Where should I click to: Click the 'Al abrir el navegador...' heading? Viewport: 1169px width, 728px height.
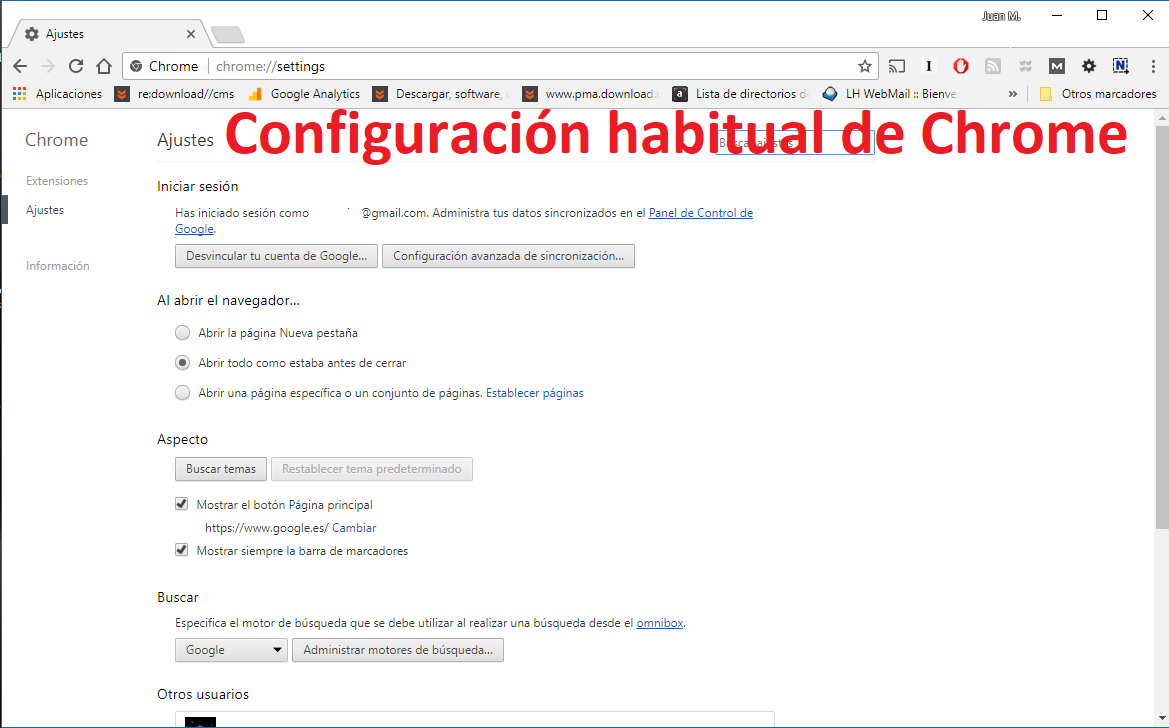(x=228, y=301)
